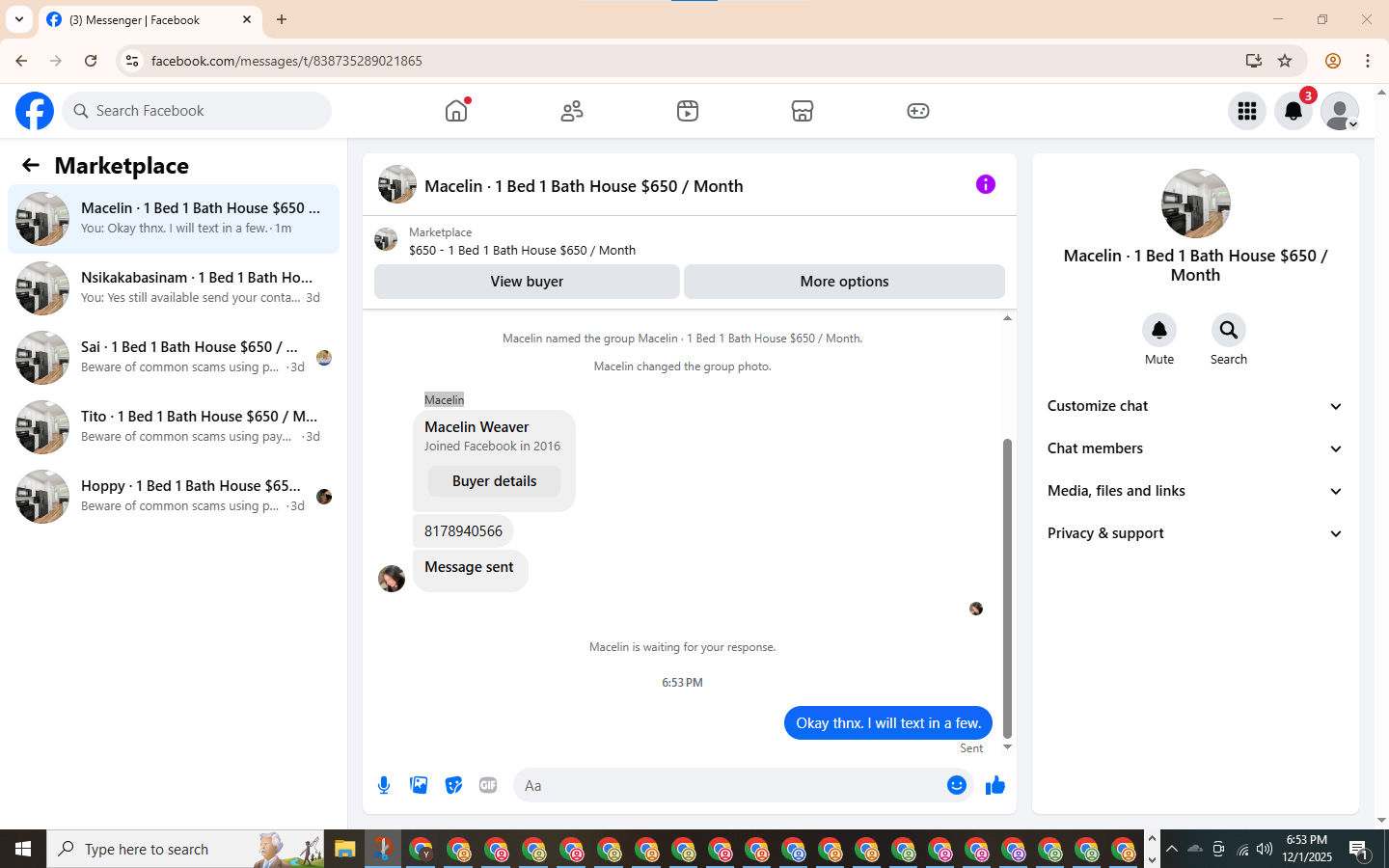Open the Facebook apps grid menu
Viewport: 1389px width, 868px height.
(x=1247, y=111)
